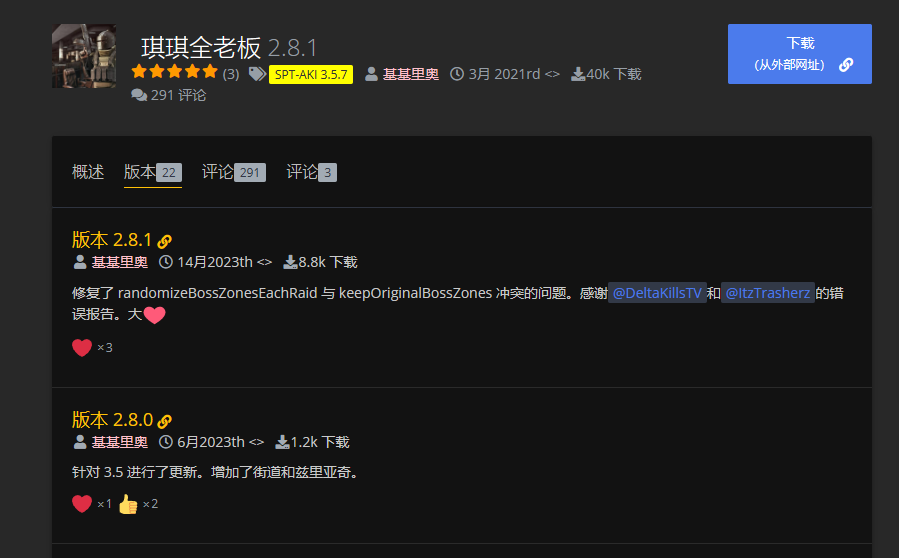
Task: Open the 评论 tab with 3 badge
Action: [311, 172]
